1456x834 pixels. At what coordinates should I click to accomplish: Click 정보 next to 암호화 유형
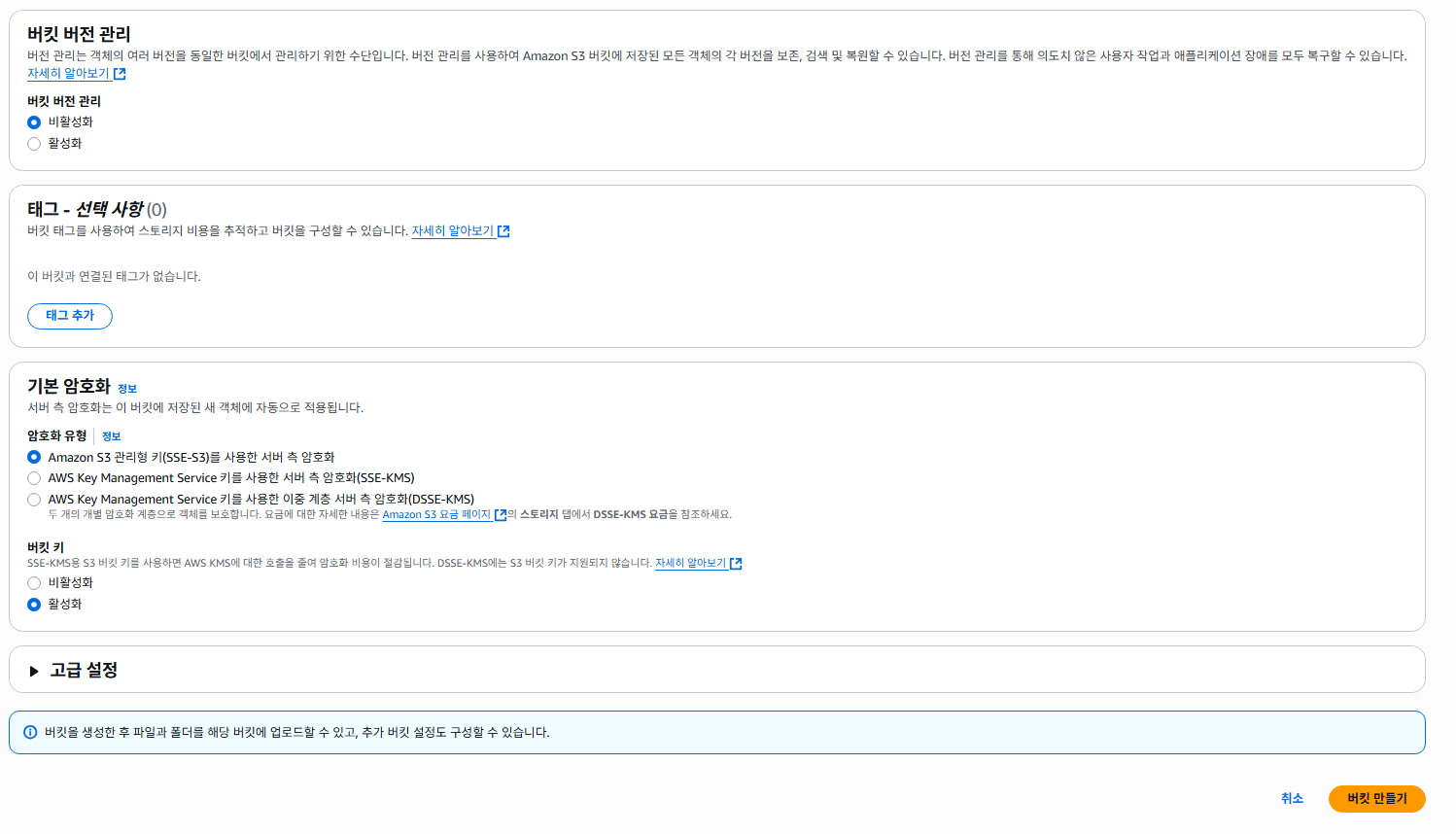[111, 435]
